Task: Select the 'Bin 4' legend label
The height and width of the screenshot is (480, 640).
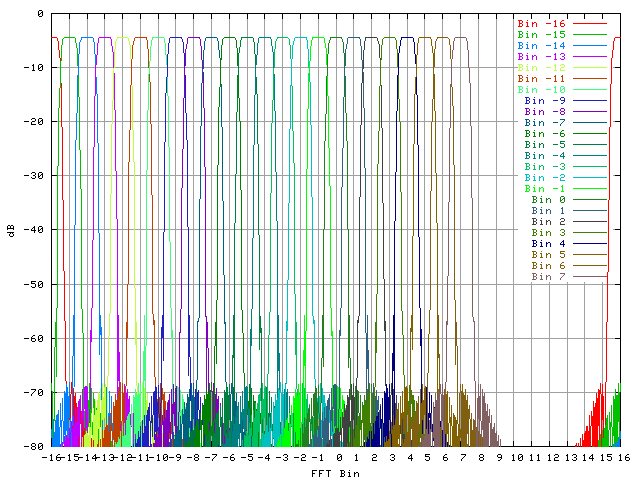Action: tap(548, 243)
